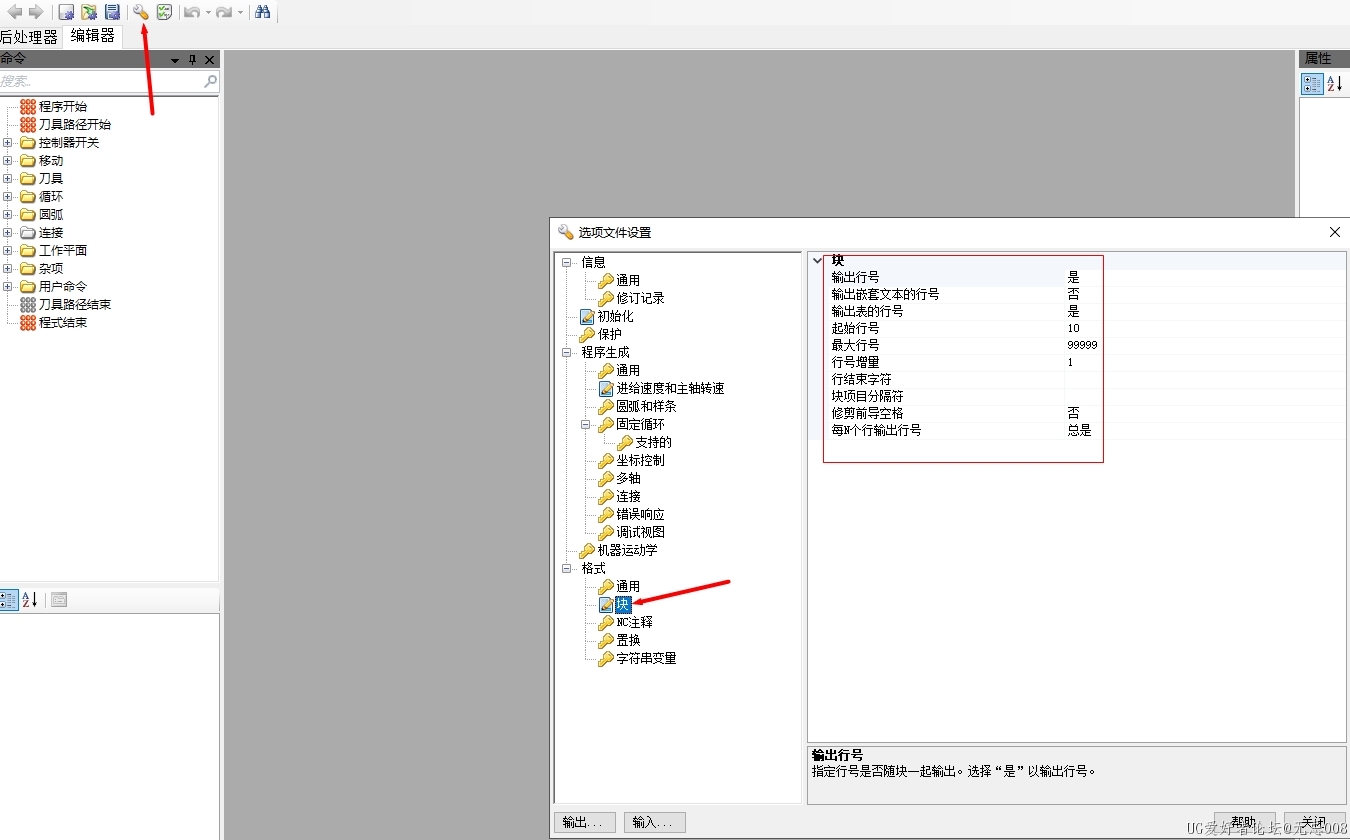
Task: Select 保护 in settings tree
Action: pos(609,334)
